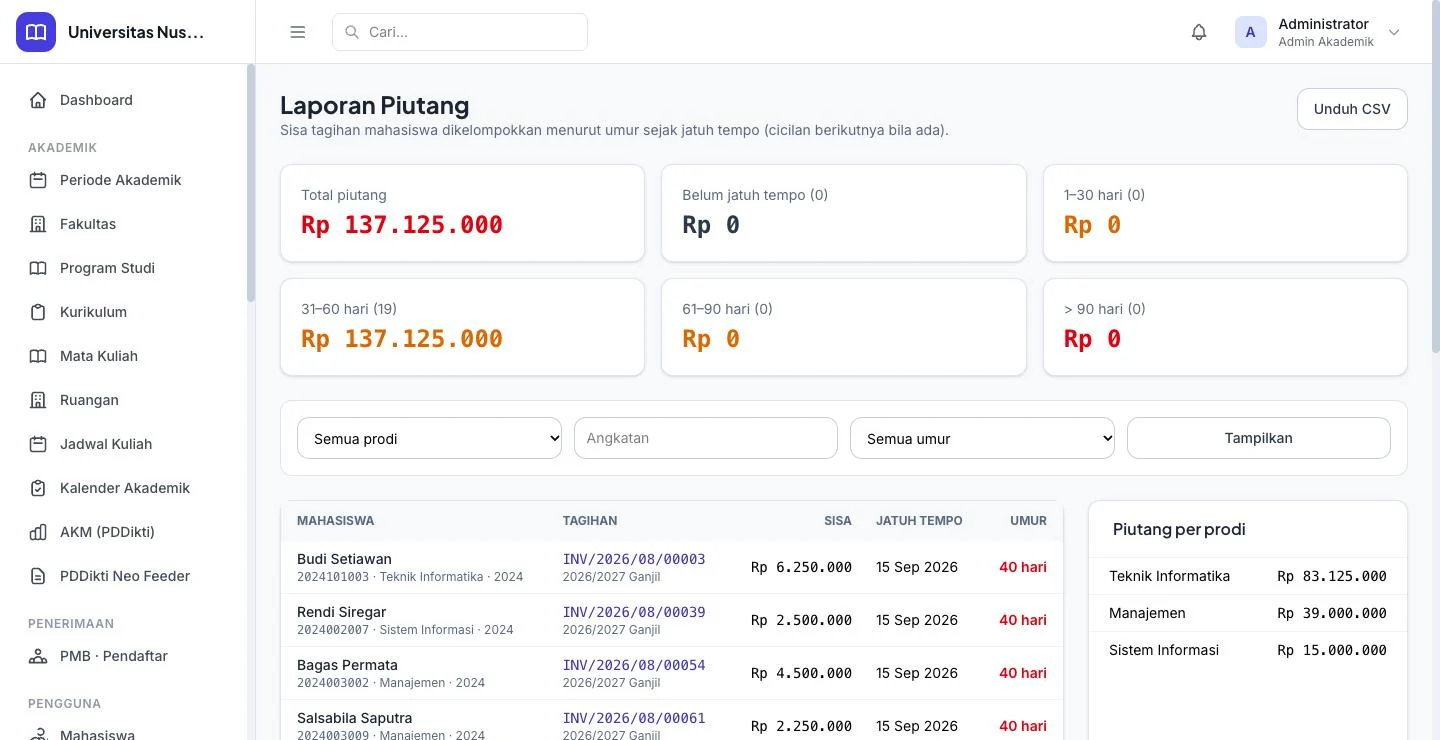Expand the Administrator account chevron
This screenshot has width=1440, height=740.
[1394, 32]
